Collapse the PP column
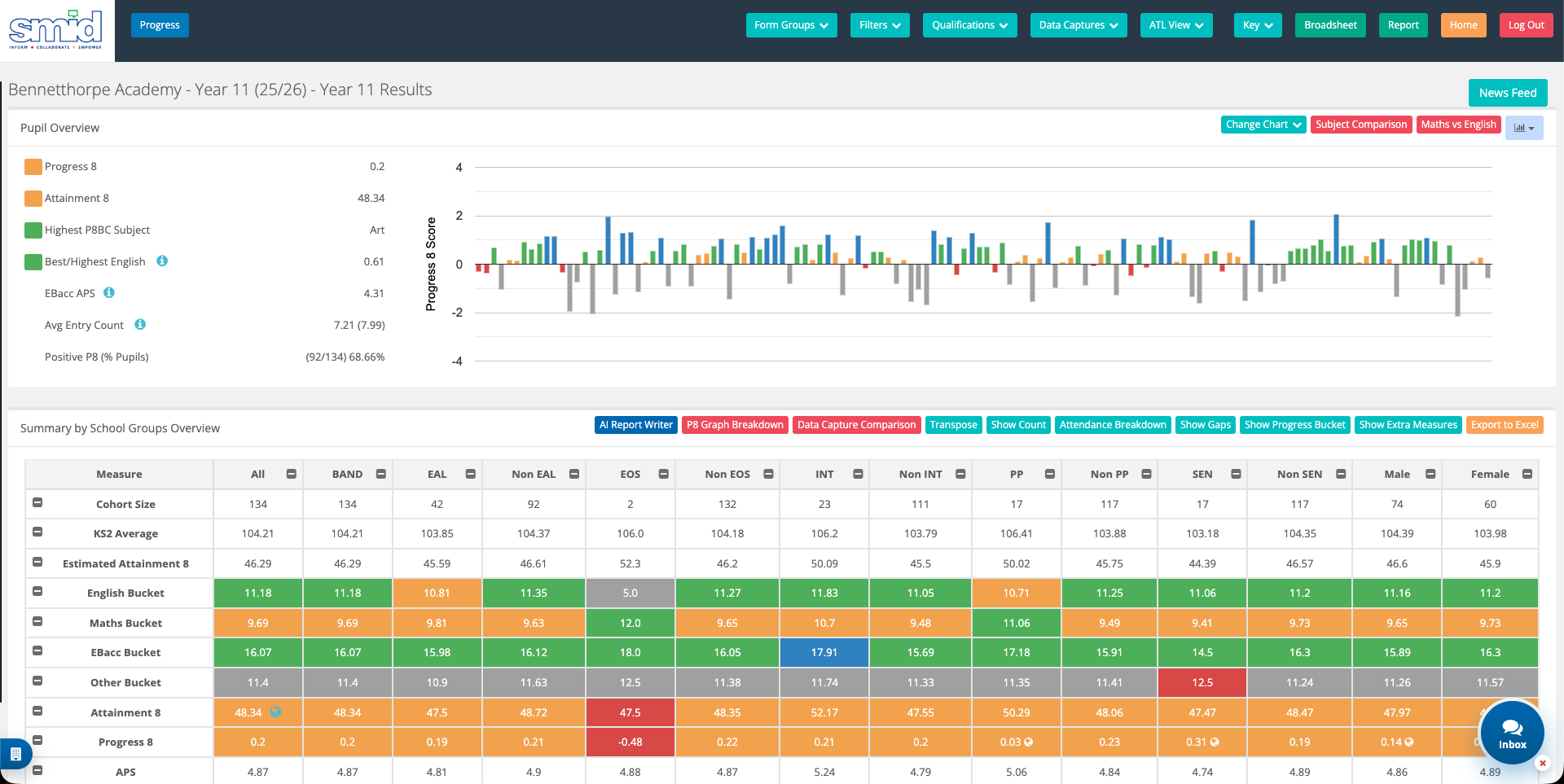 1050,474
